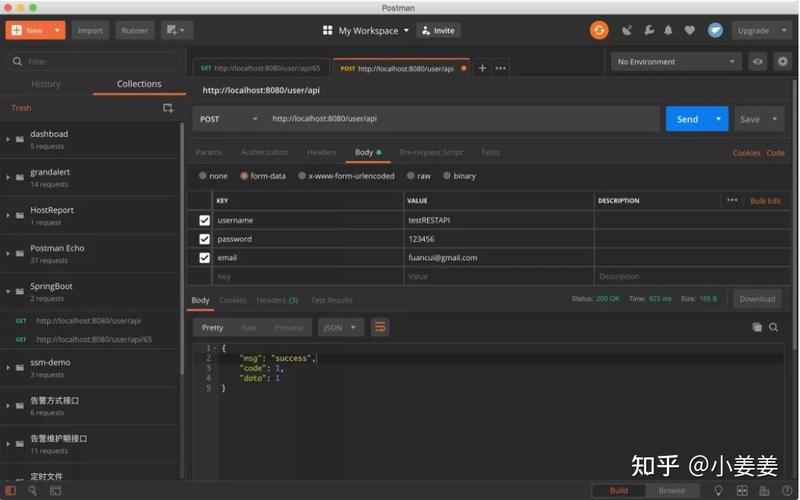The width and height of the screenshot is (800, 500).
Task: Click the wrap lines icon in response
Action: coord(380,327)
